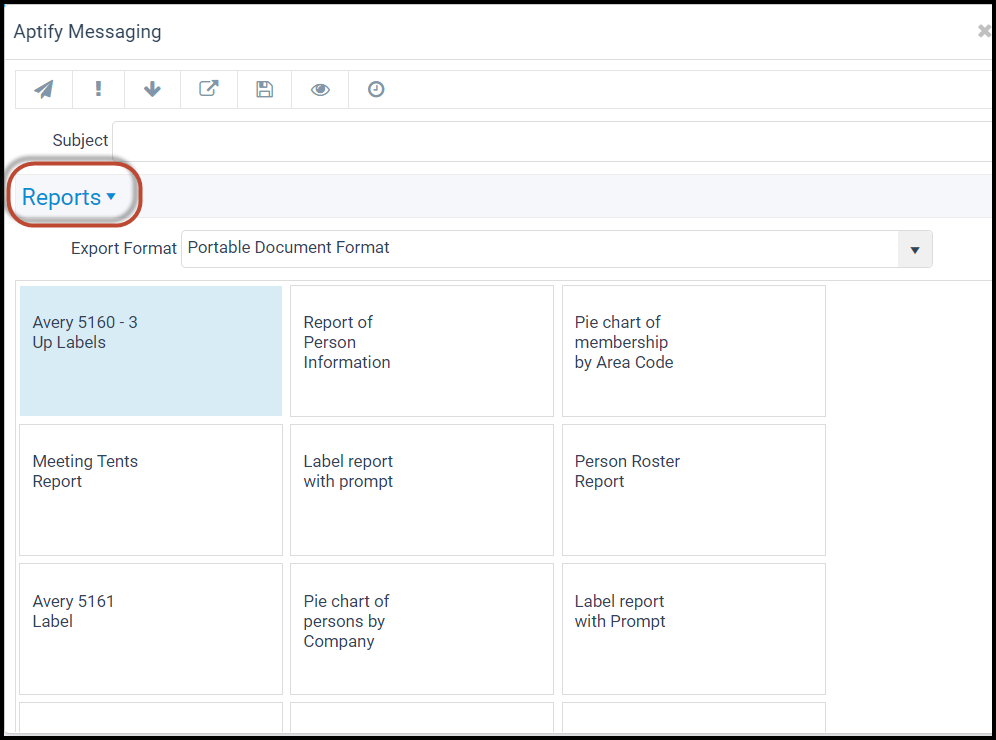
Task: Preview the message with the eye icon
Action: 320,90
